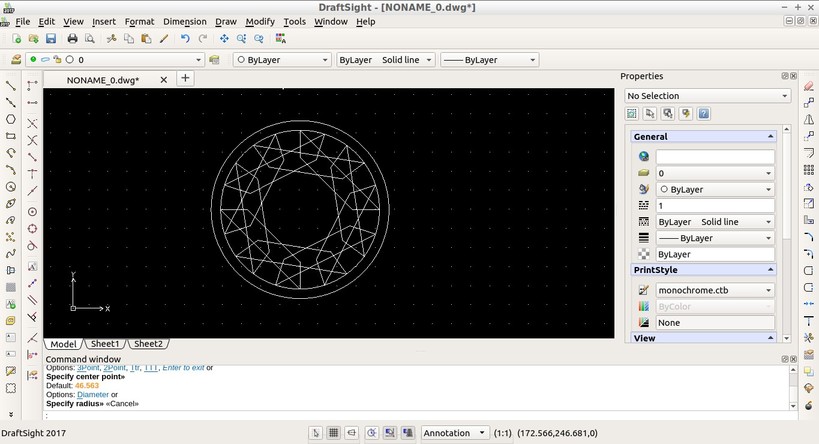Collapse the General section
Screen dimensions: 819x444
click(770, 136)
